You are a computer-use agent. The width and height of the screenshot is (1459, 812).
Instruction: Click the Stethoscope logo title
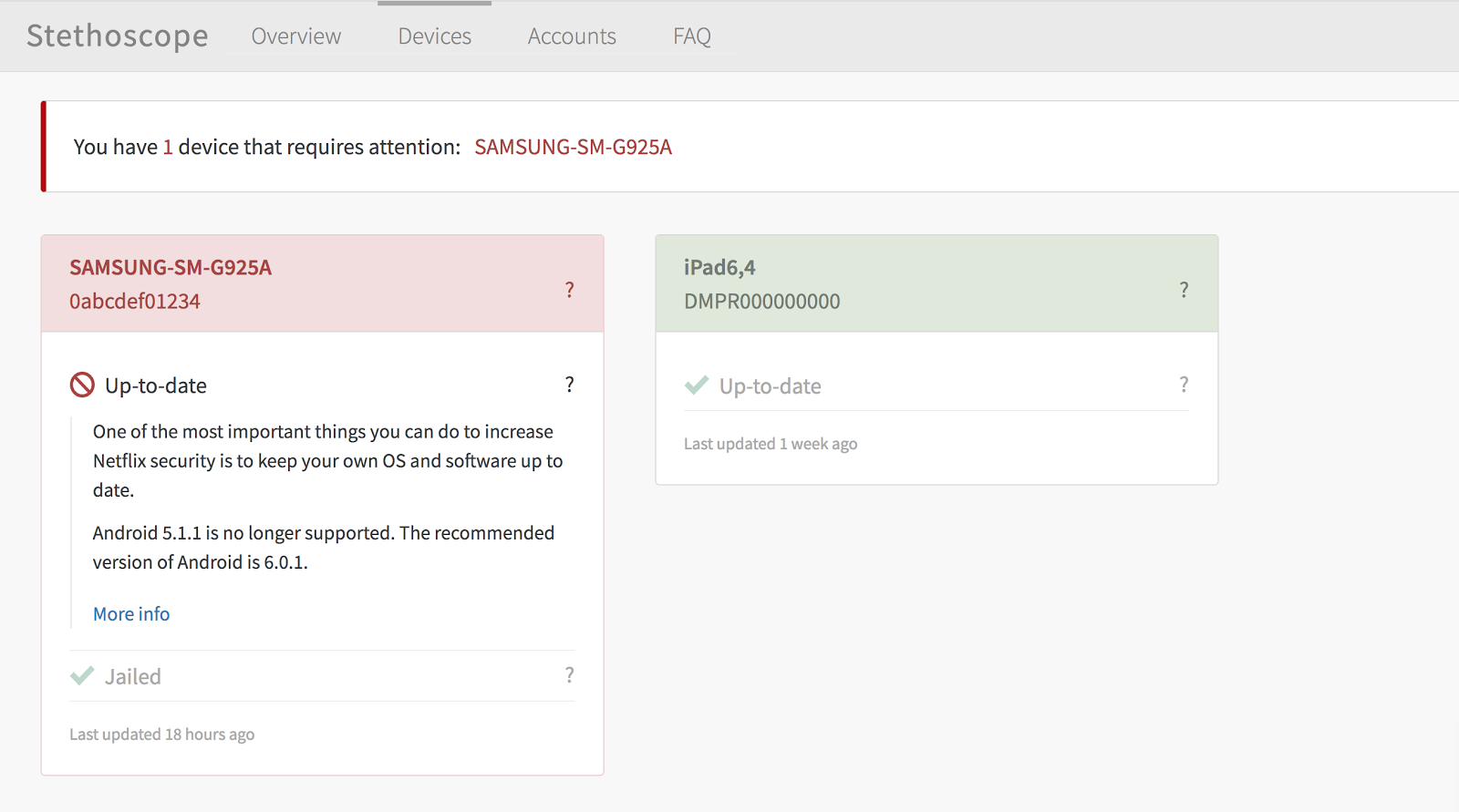118,36
